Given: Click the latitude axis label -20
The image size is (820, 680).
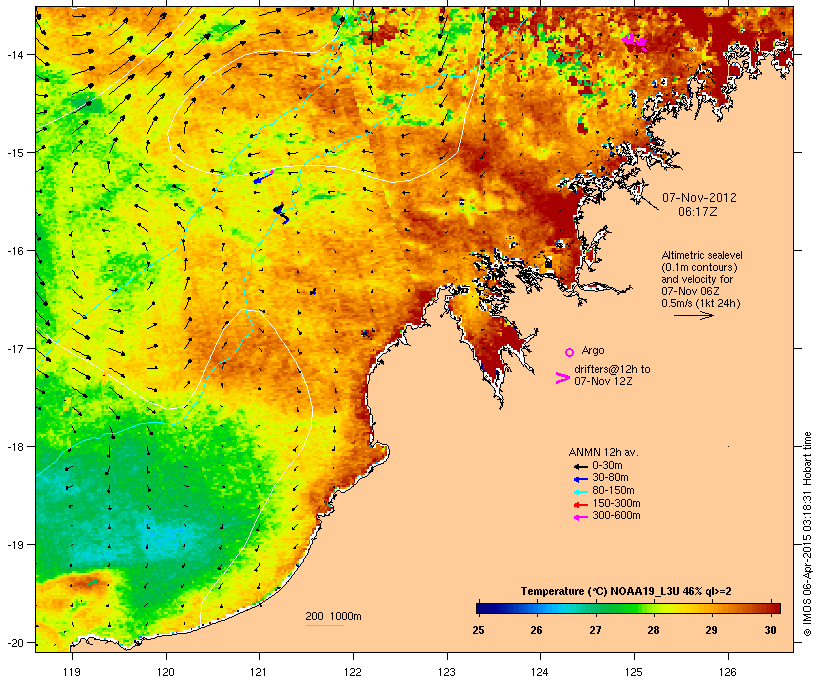Looking at the screenshot, I should coord(15,642).
